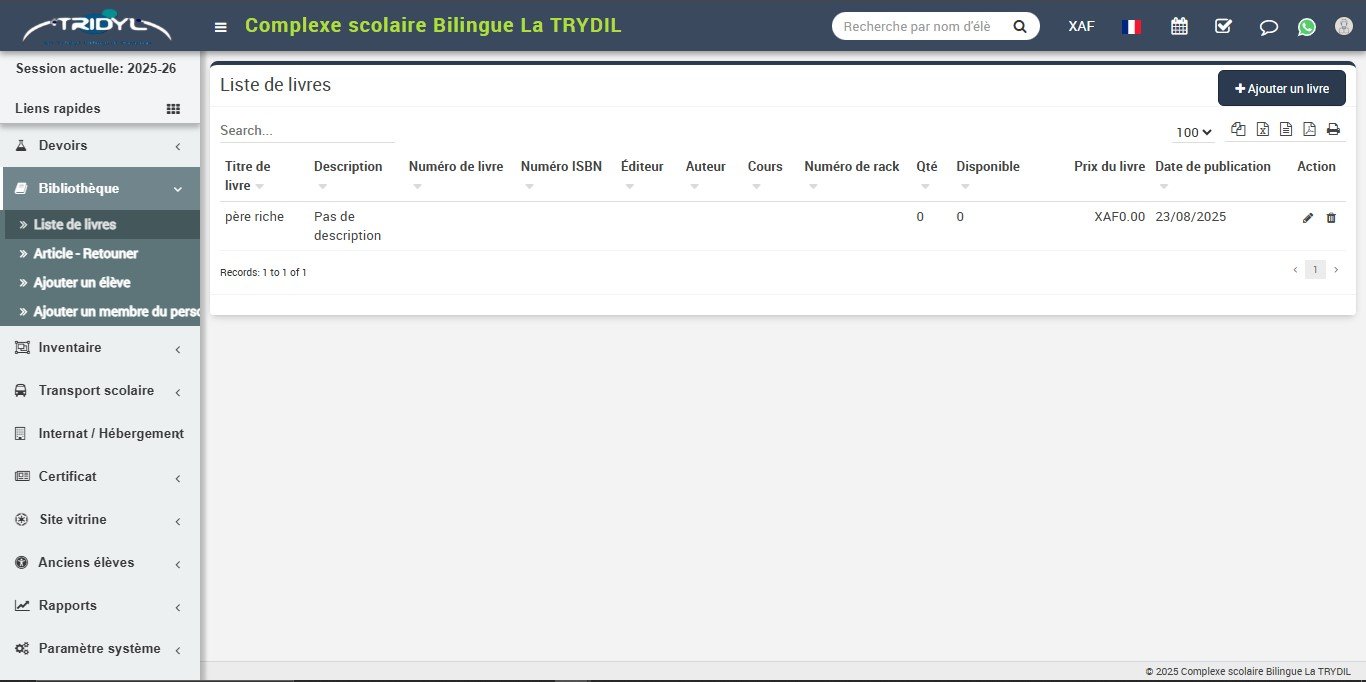1366x682 pixels.
Task: Click the Ajouter un livre button
Action: click(x=1281, y=88)
